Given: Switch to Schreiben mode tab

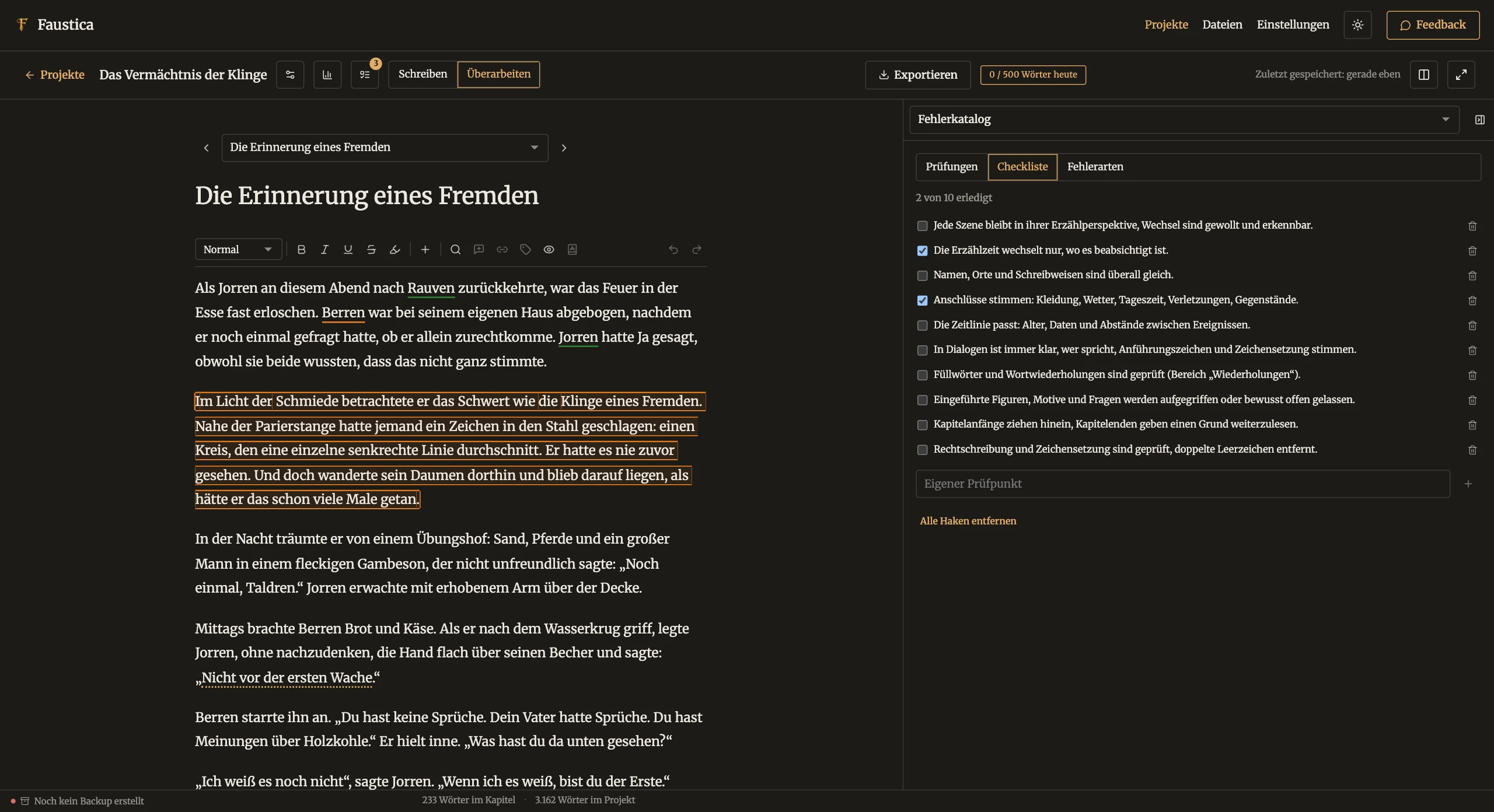Looking at the screenshot, I should [423, 75].
